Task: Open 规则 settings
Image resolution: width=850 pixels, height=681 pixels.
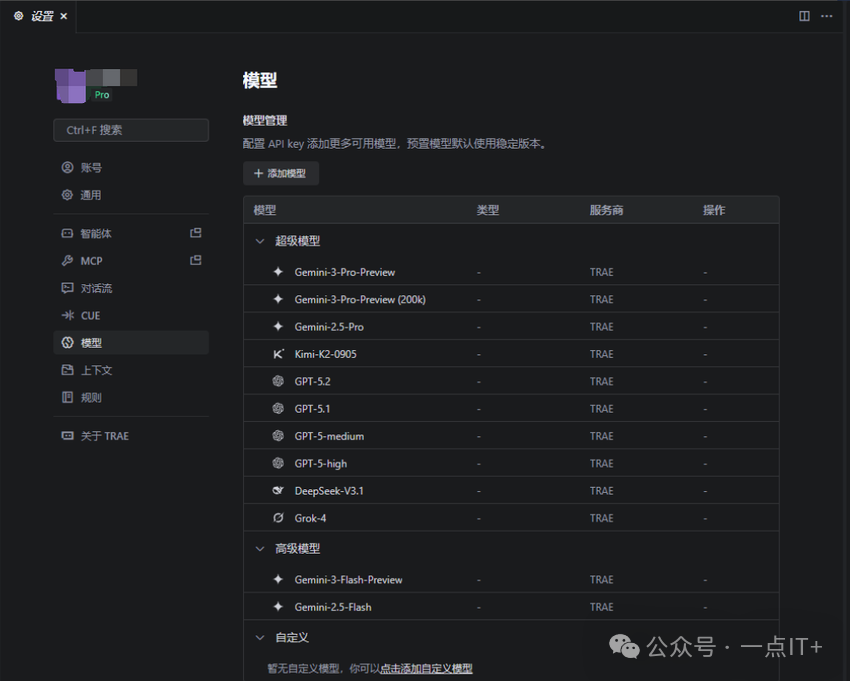Action: pos(131,397)
